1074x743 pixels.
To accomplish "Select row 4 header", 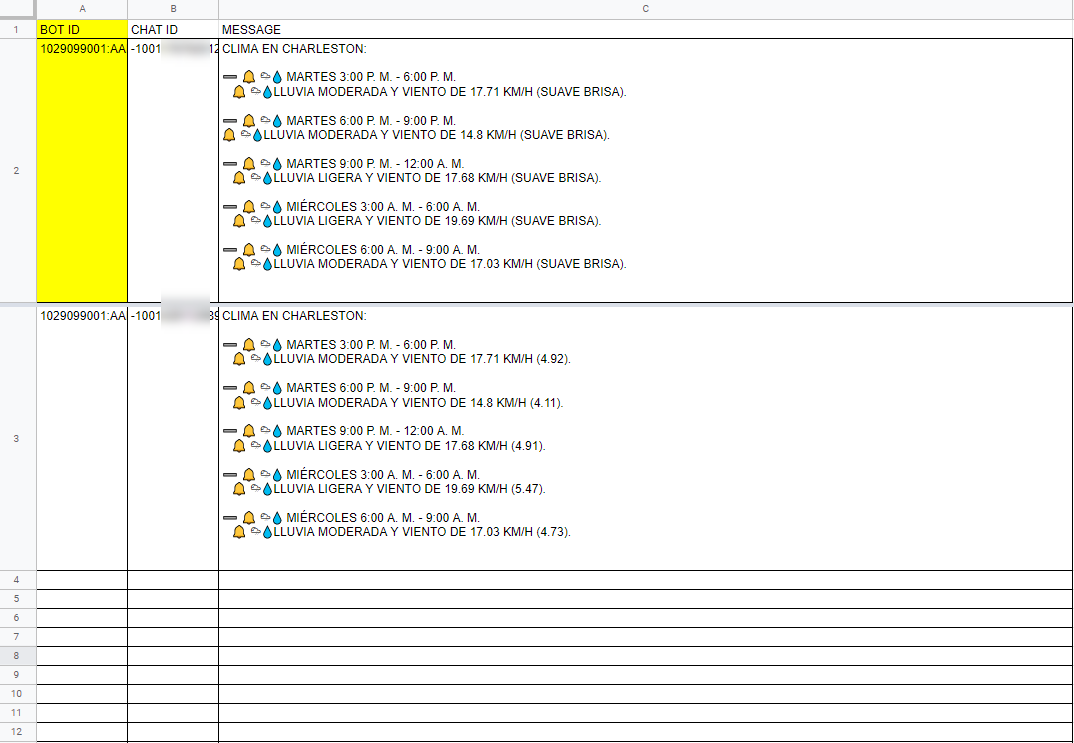I will 18,580.
